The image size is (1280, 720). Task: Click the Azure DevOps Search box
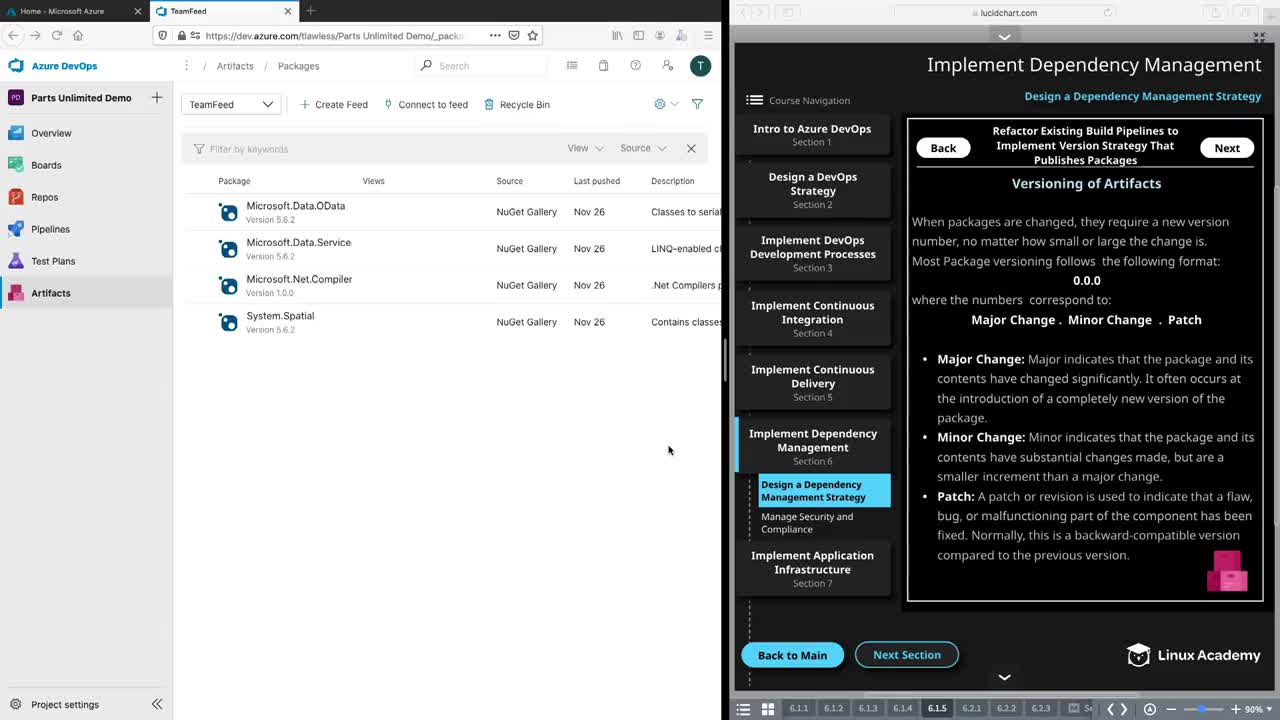481,66
